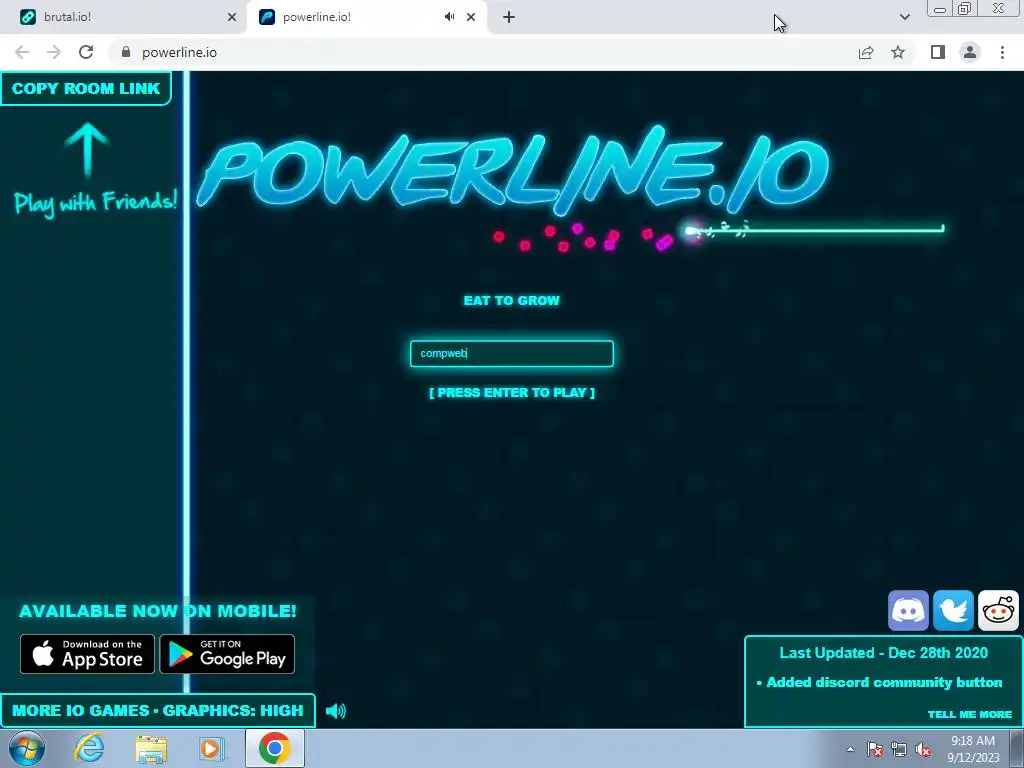Image resolution: width=1024 pixels, height=768 pixels.
Task: Click Chrome icon on taskbar
Action: click(x=275, y=748)
